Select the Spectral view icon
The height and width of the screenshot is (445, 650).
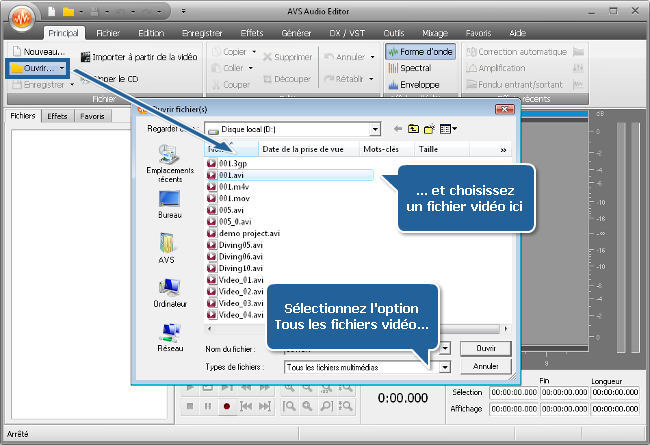tap(412, 69)
